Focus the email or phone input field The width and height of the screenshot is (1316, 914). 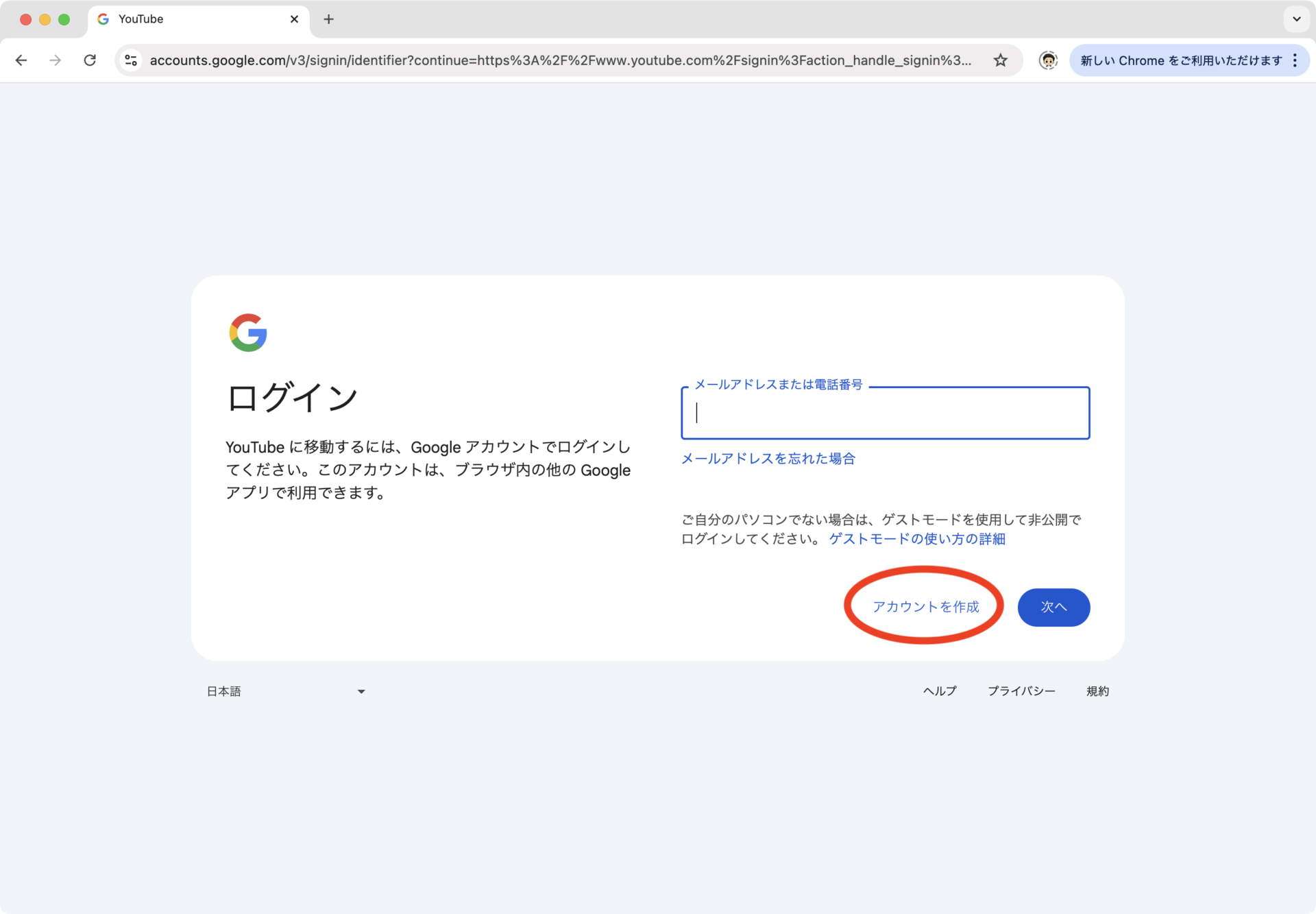coord(885,413)
